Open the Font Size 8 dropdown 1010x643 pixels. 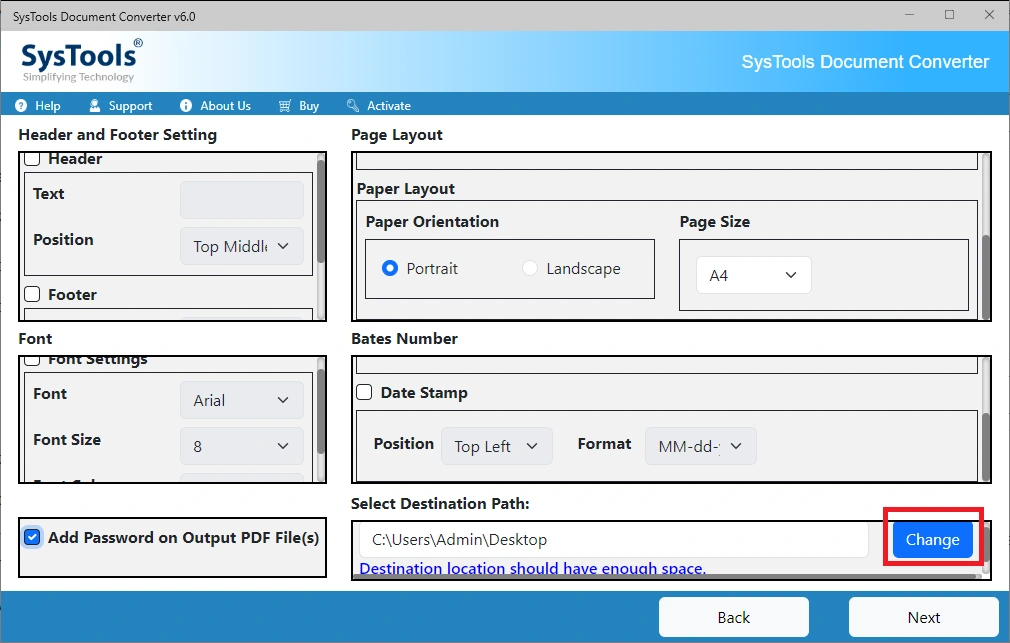coord(242,446)
